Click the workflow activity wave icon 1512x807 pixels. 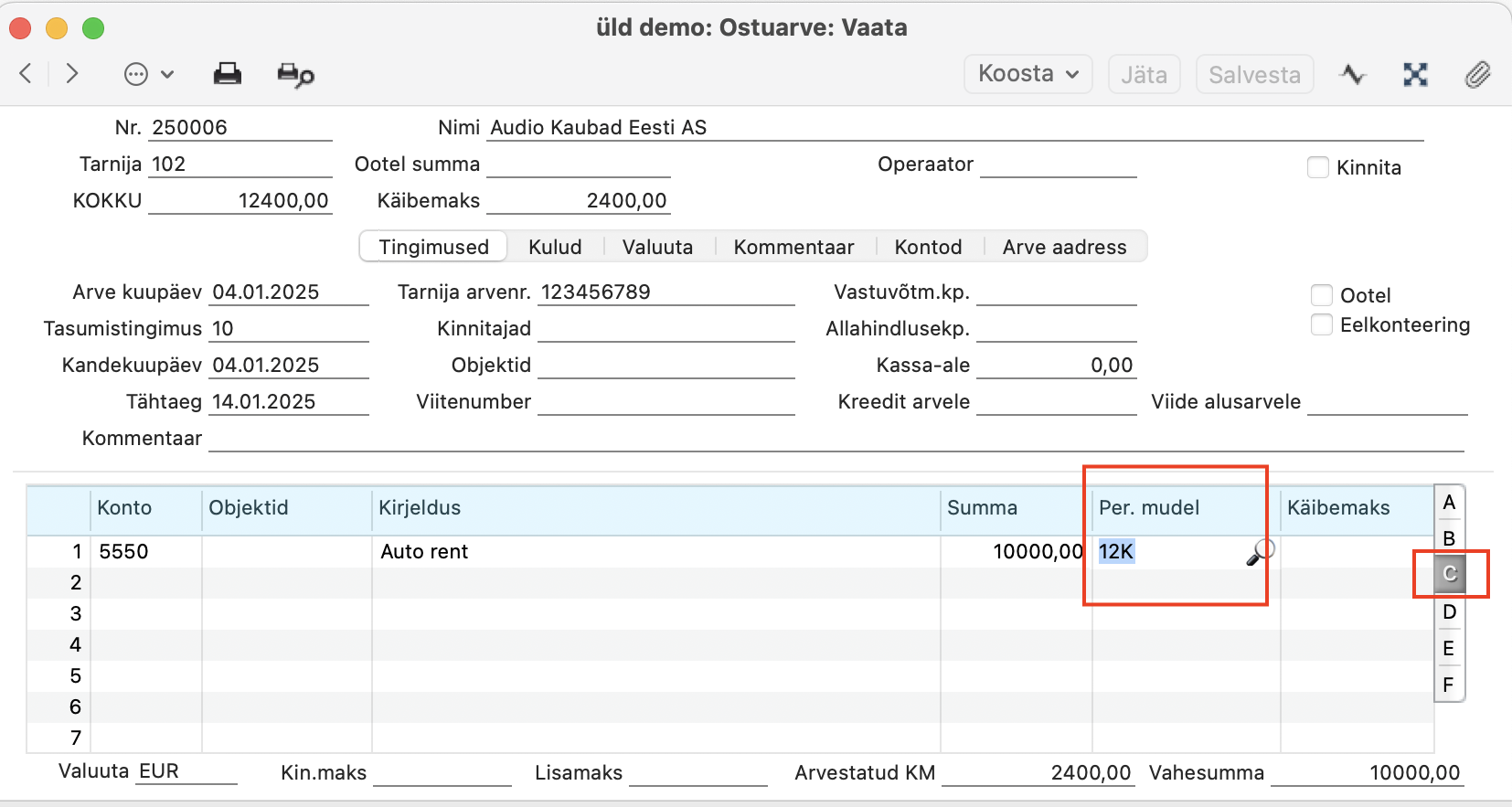point(1352,74)
